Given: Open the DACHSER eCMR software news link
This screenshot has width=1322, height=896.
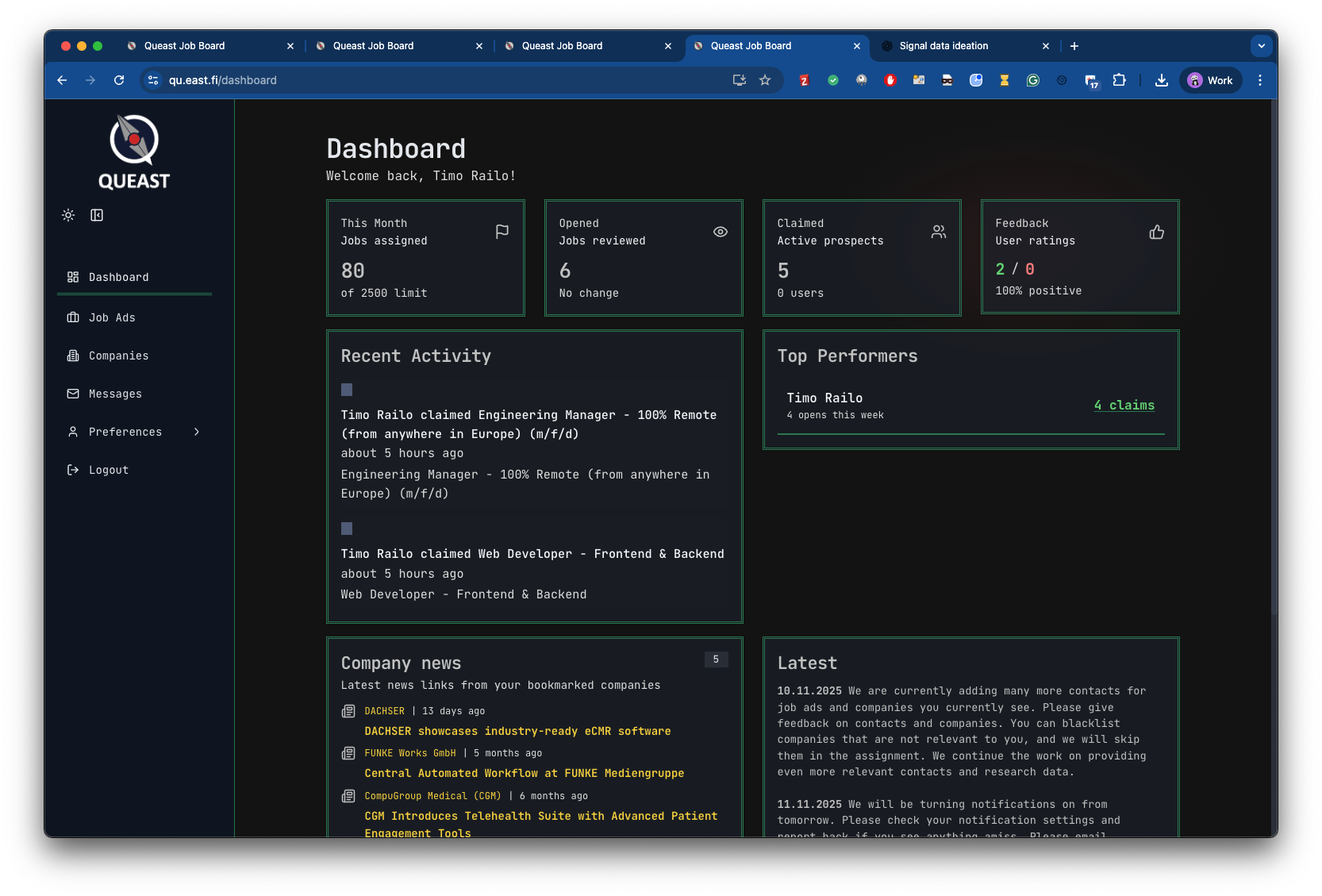Looking at the screenshot, I should pos(517,731).
